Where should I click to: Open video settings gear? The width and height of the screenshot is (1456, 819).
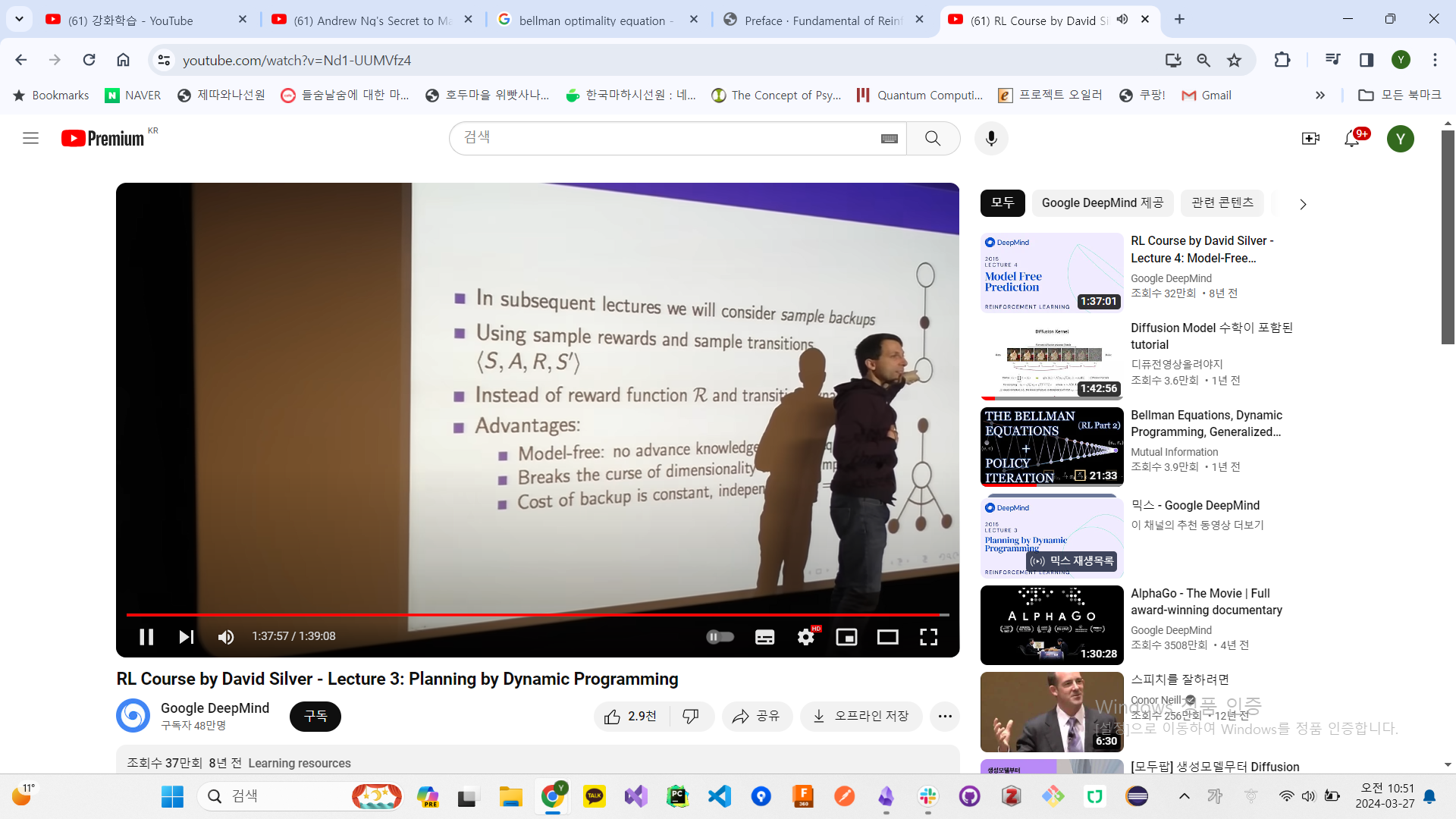pos(805,637)
